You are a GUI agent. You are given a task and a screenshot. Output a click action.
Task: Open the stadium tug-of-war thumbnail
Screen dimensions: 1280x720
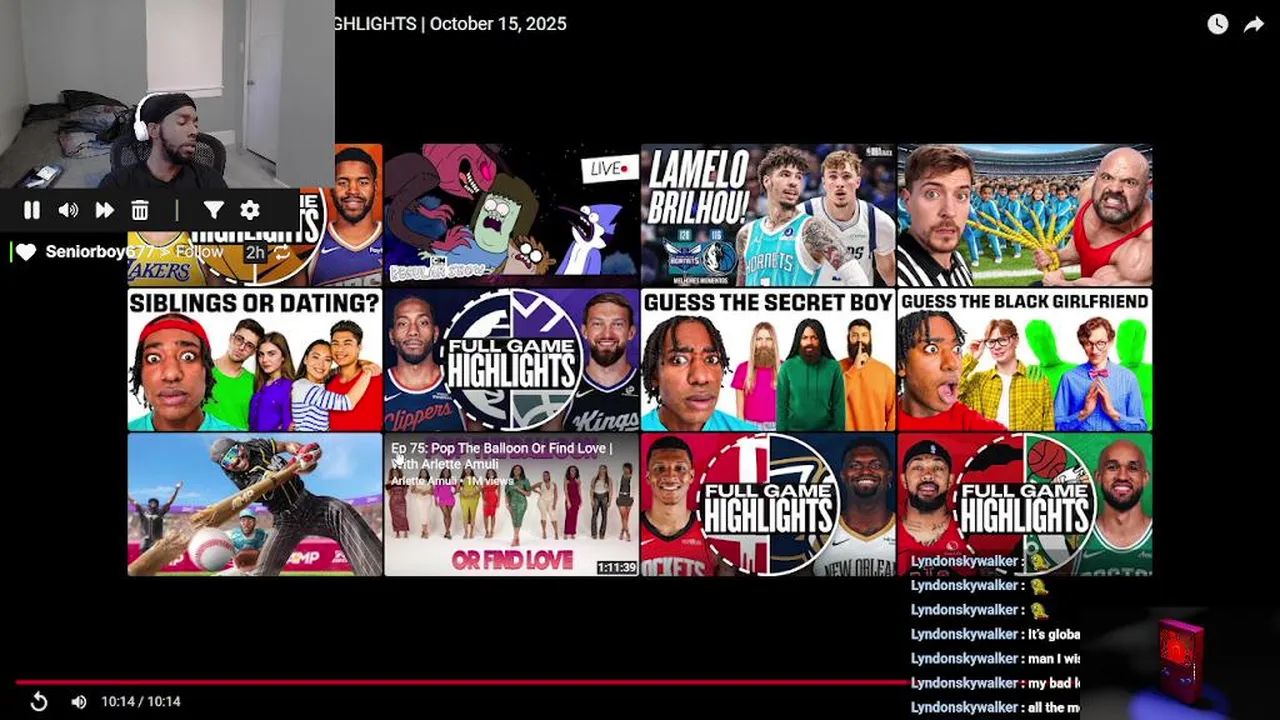tap(1025, 215)
